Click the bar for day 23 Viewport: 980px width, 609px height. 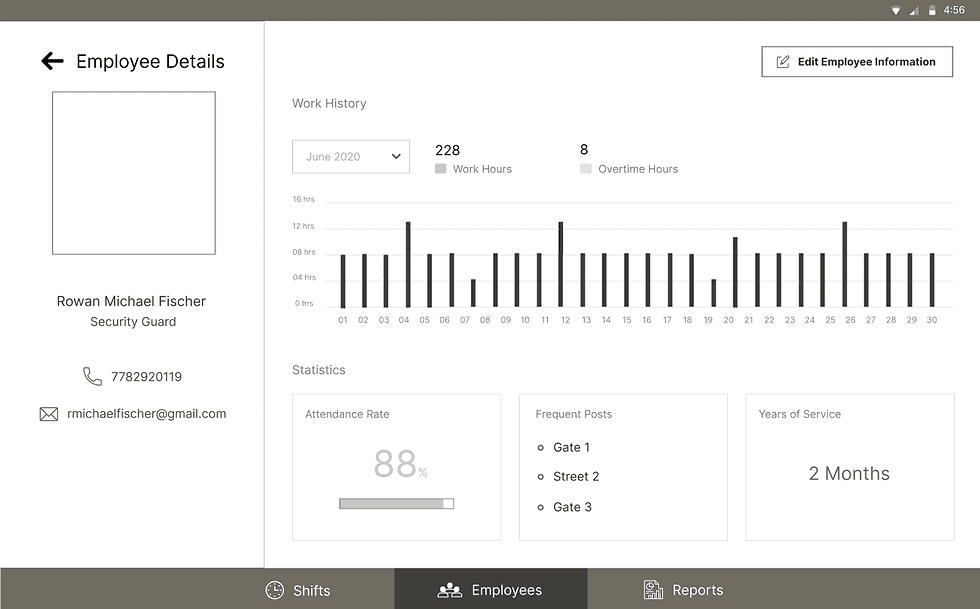coord(801,280)
